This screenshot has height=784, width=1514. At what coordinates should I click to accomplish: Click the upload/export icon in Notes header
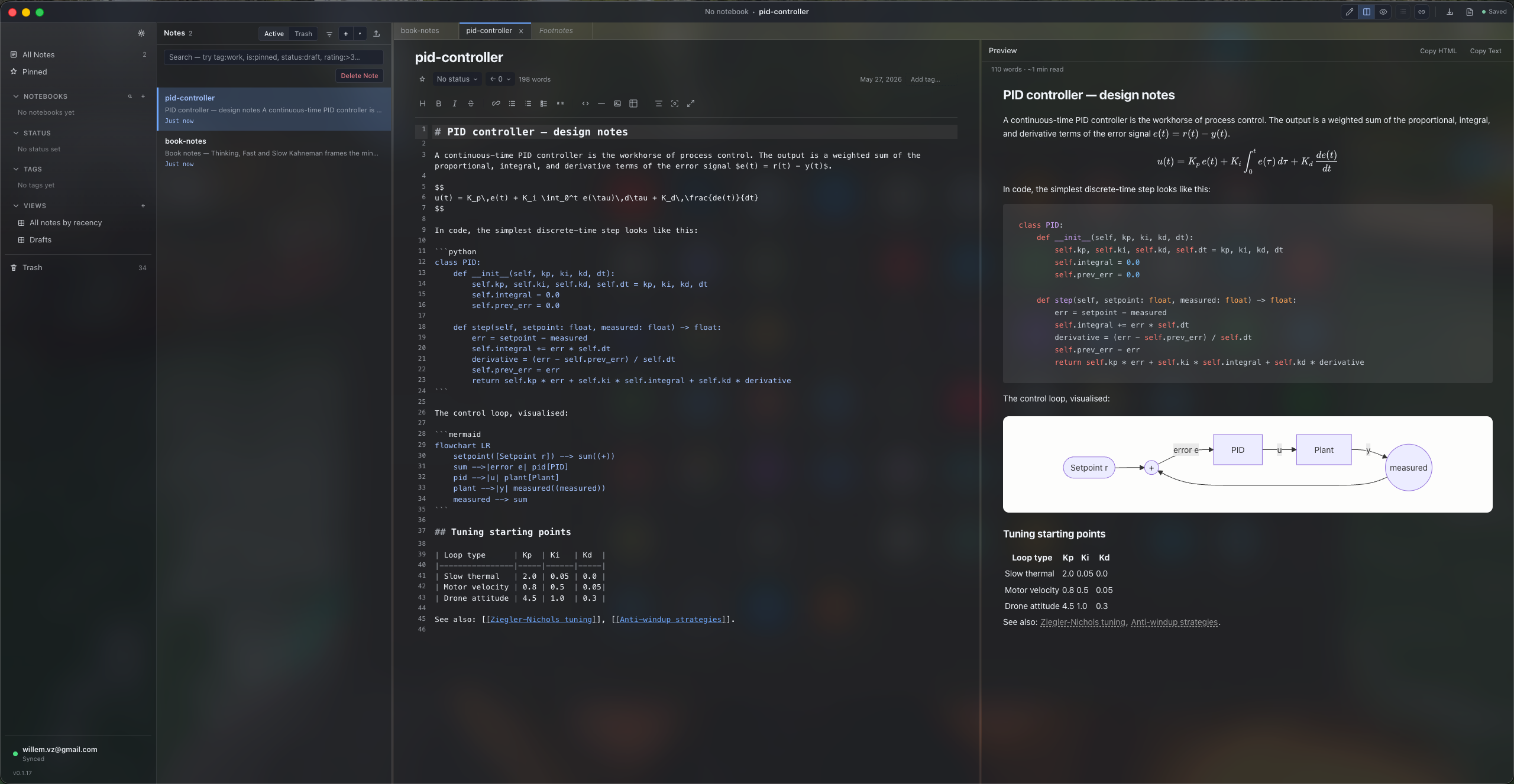pos(377,34)
